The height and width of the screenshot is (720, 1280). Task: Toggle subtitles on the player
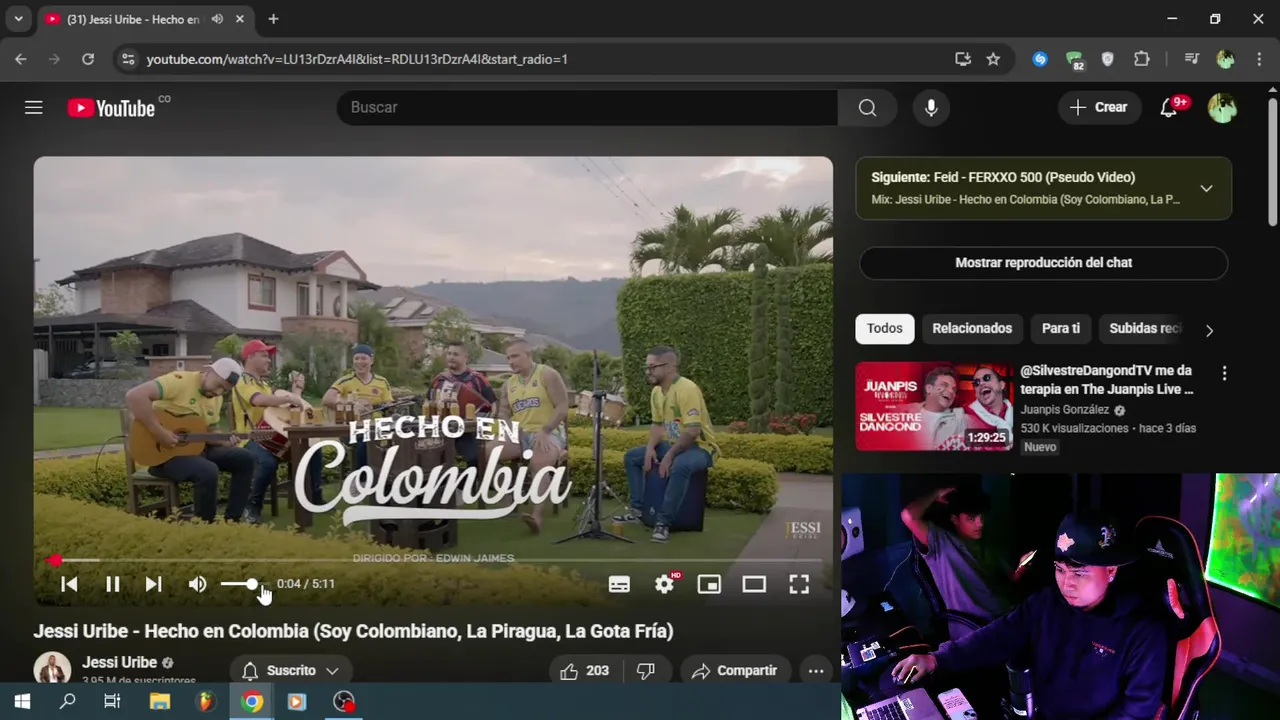point(620,584)
